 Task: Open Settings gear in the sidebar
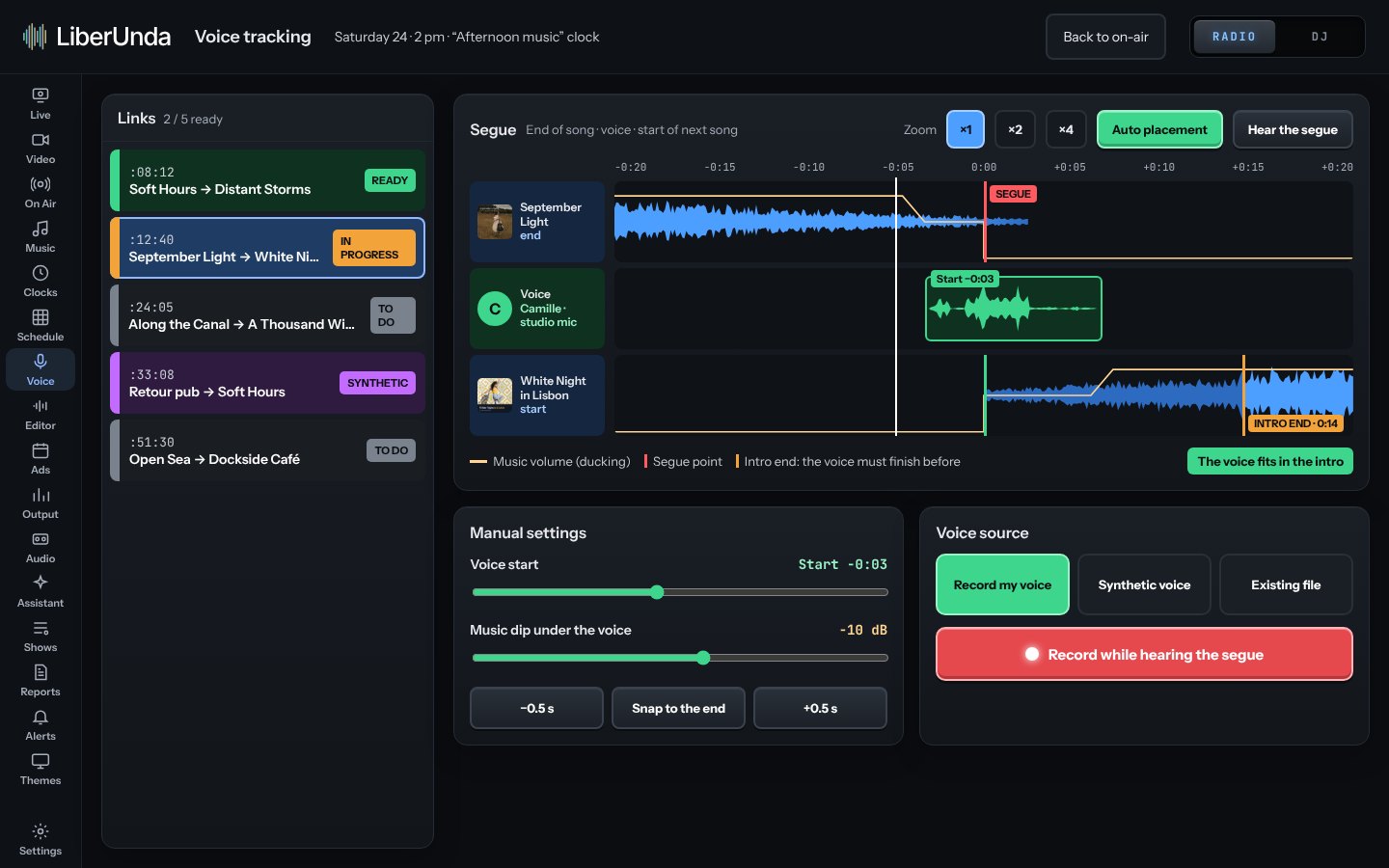click(41, 840)
